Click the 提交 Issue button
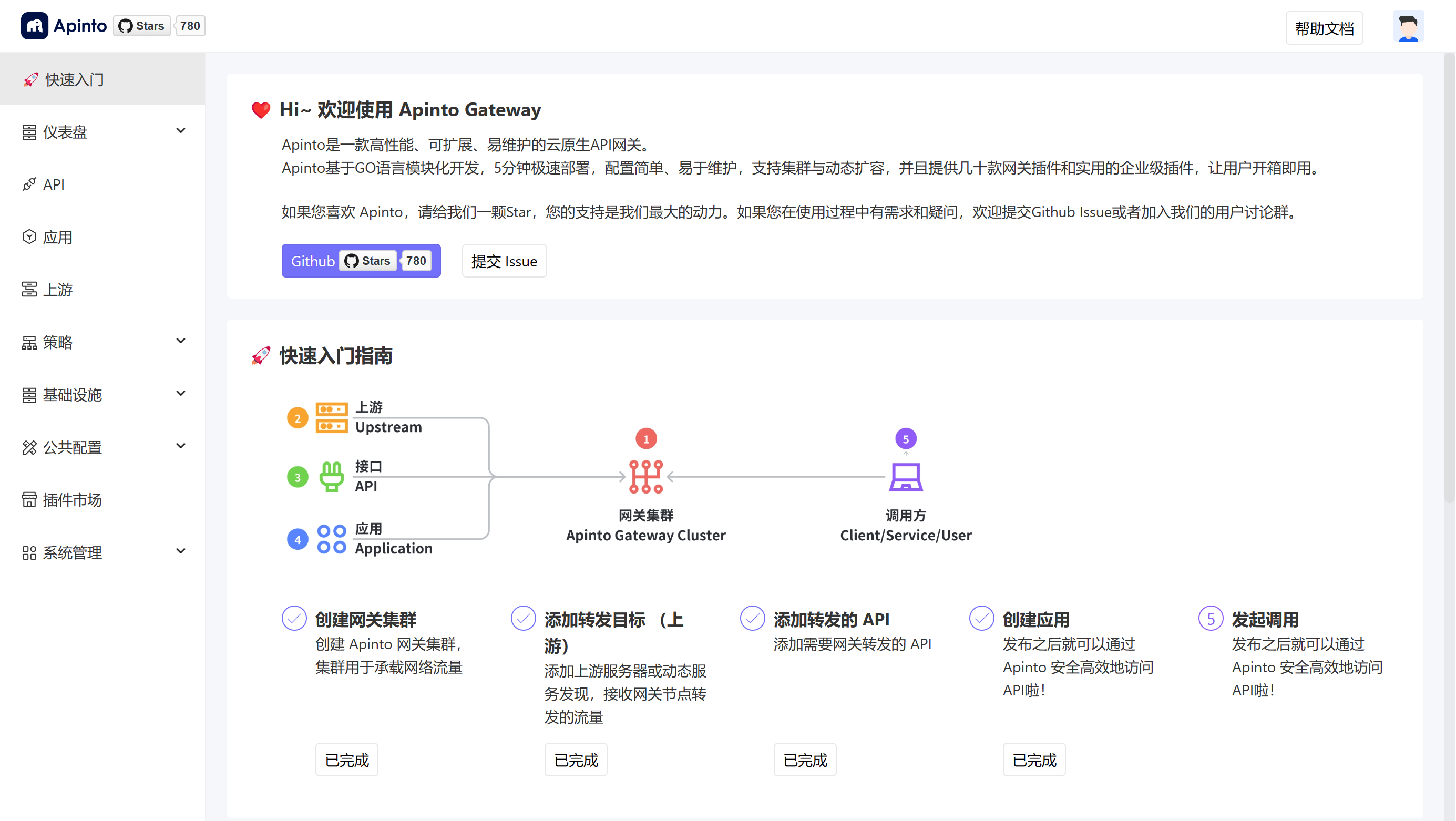The image size is (1456, 821). pyautogui.click(x=504, y=261)
